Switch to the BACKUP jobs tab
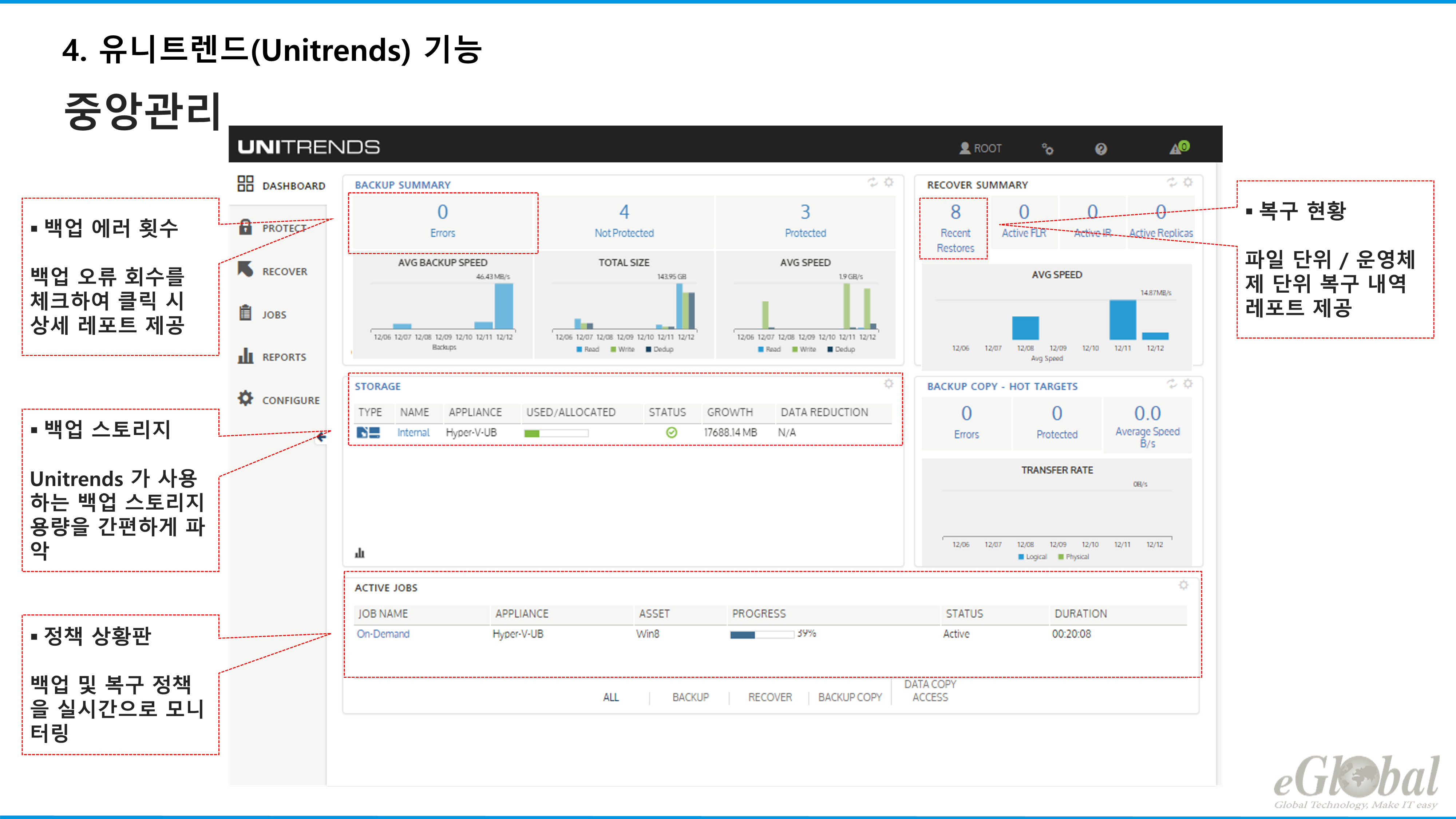Screen dimensions: 1456x819 coord(690,697)
